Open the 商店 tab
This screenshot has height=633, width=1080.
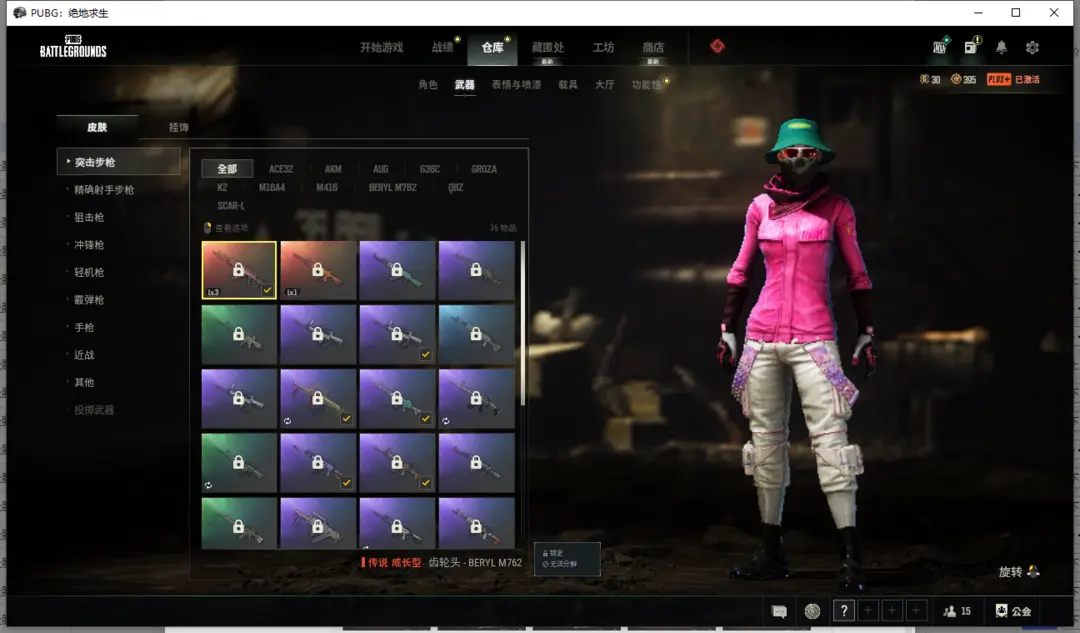(x=653, y=48)
